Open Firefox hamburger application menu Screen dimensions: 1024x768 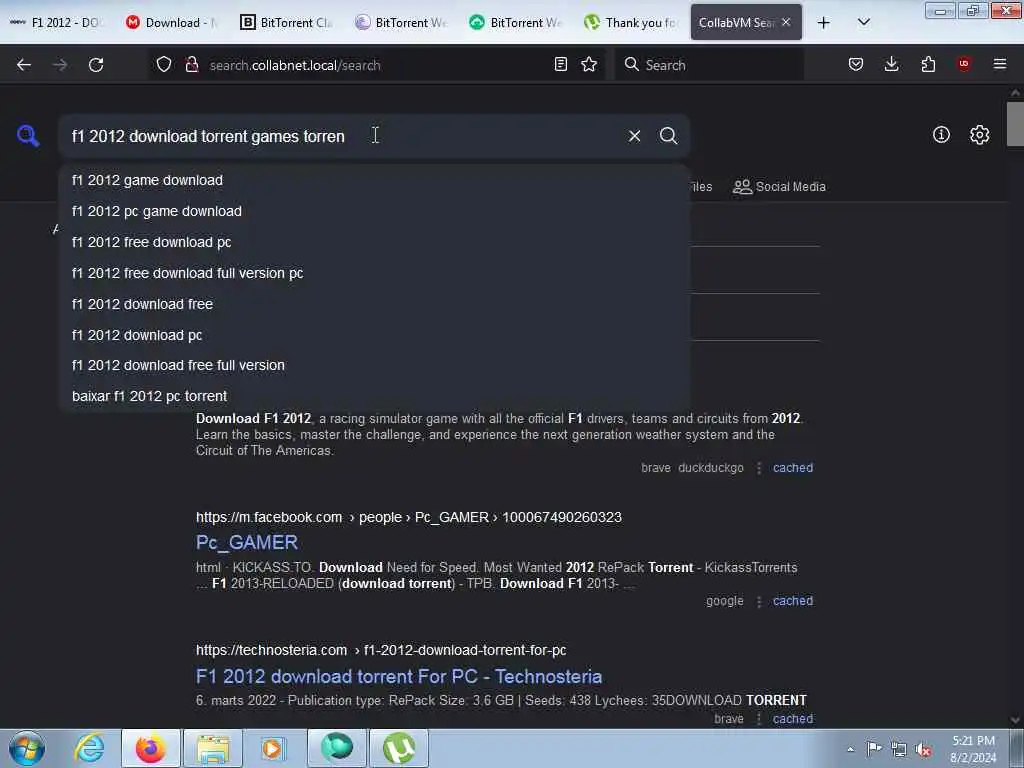tap(1000, 64)
